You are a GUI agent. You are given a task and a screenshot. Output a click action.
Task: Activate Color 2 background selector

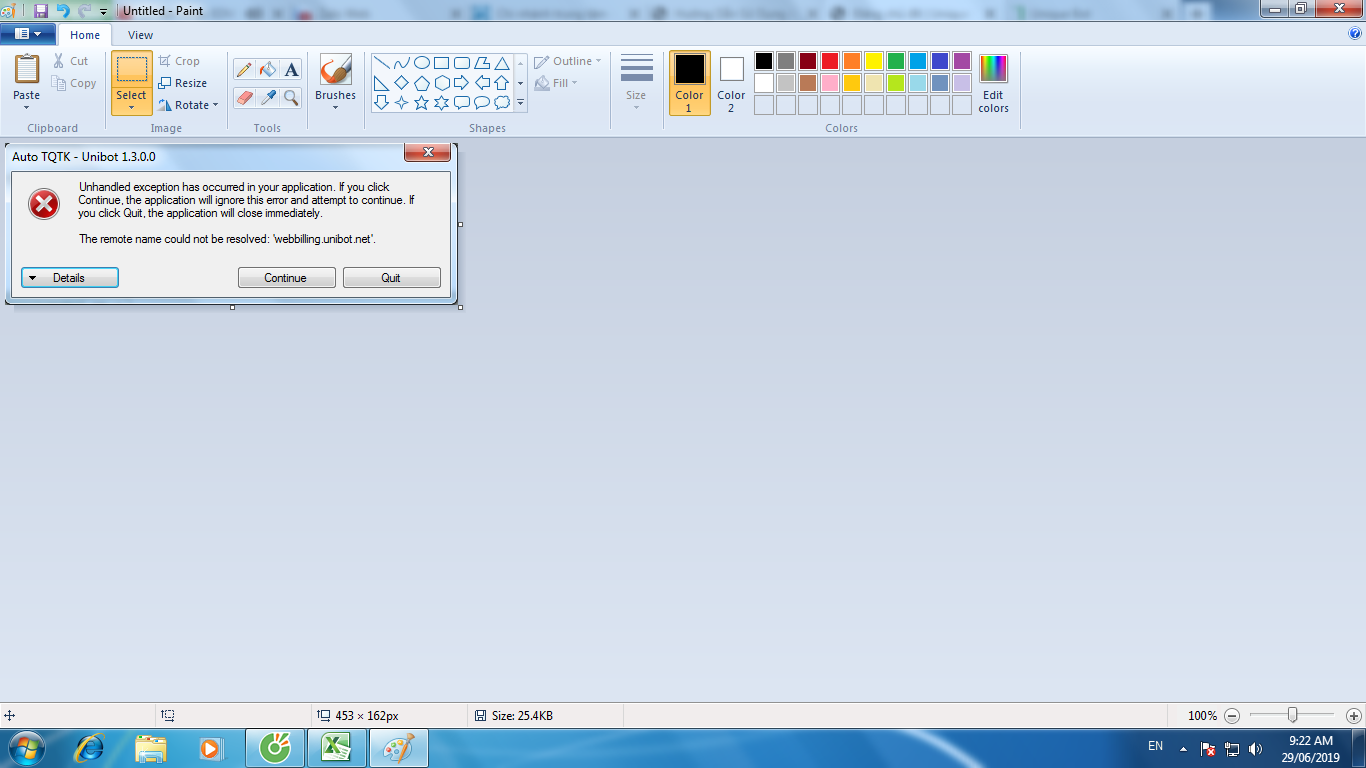[731, 83]
